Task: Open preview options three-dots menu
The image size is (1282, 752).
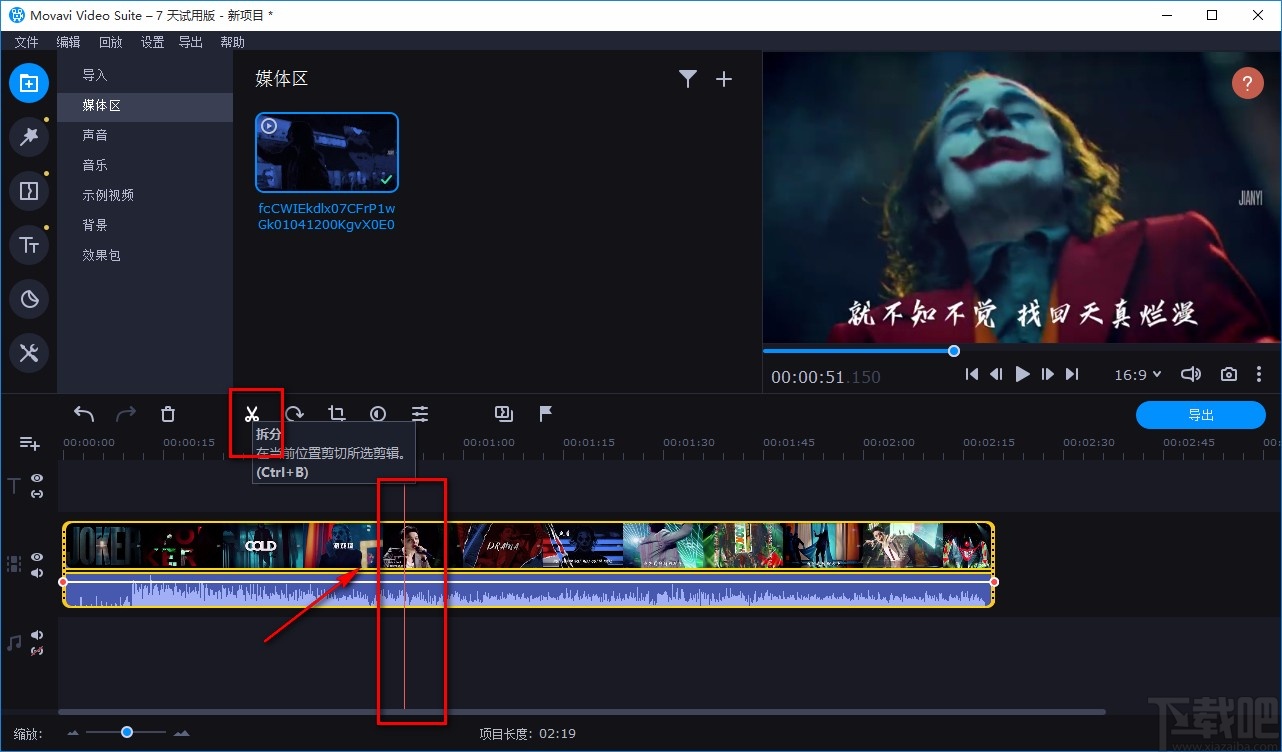Action: point(1259,374)
